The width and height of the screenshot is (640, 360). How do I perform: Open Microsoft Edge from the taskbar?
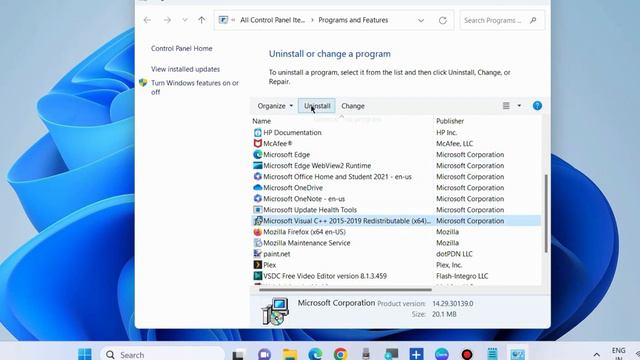[315, 354]
